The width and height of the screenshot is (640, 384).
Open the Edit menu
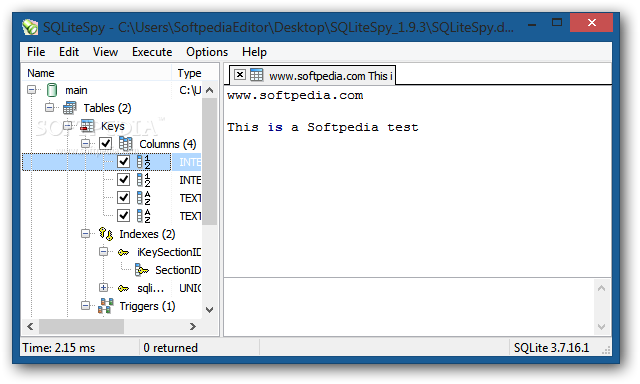coord(69,52)
